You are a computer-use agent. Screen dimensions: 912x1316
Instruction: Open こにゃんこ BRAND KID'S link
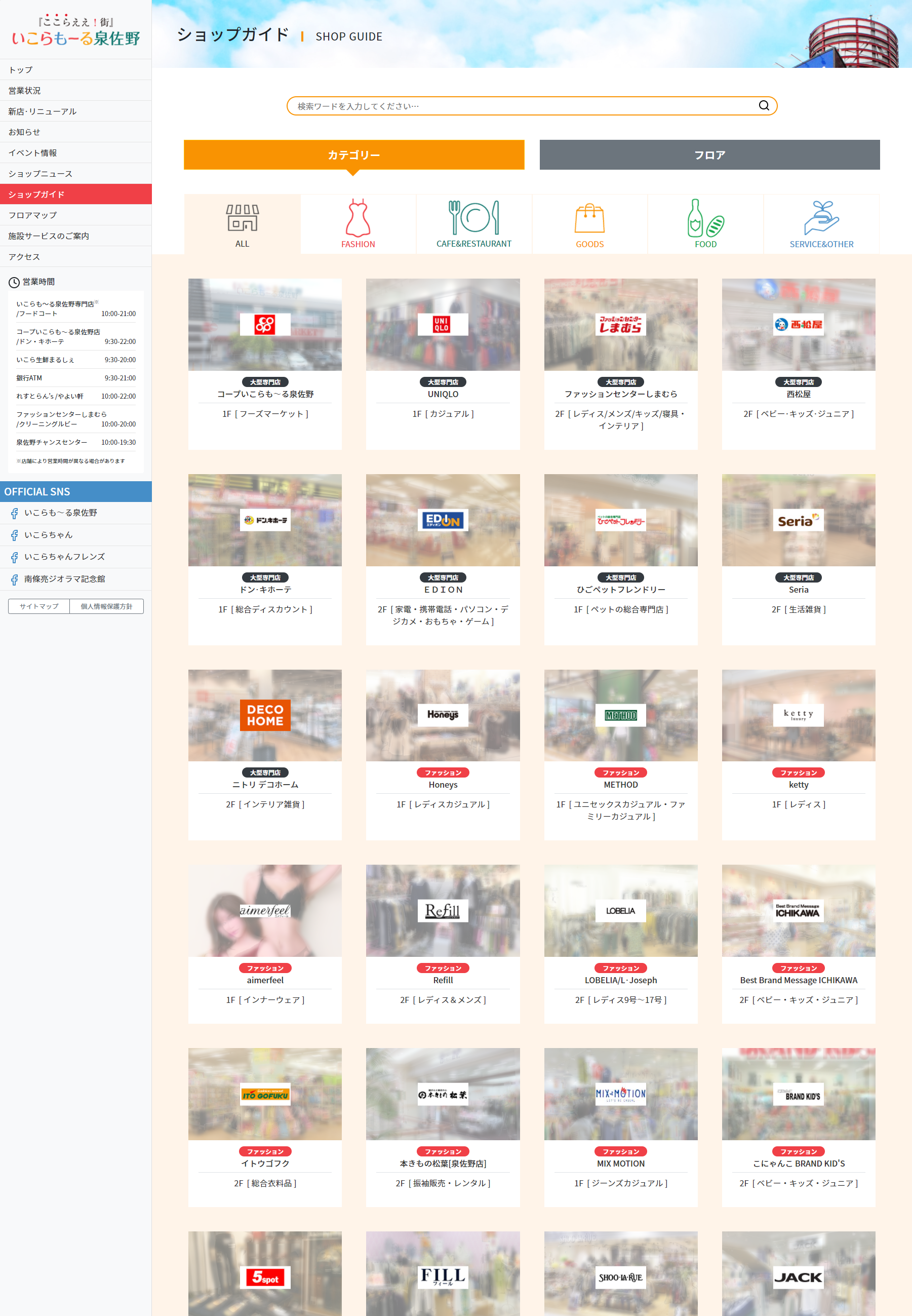(x=798, y=1164)
